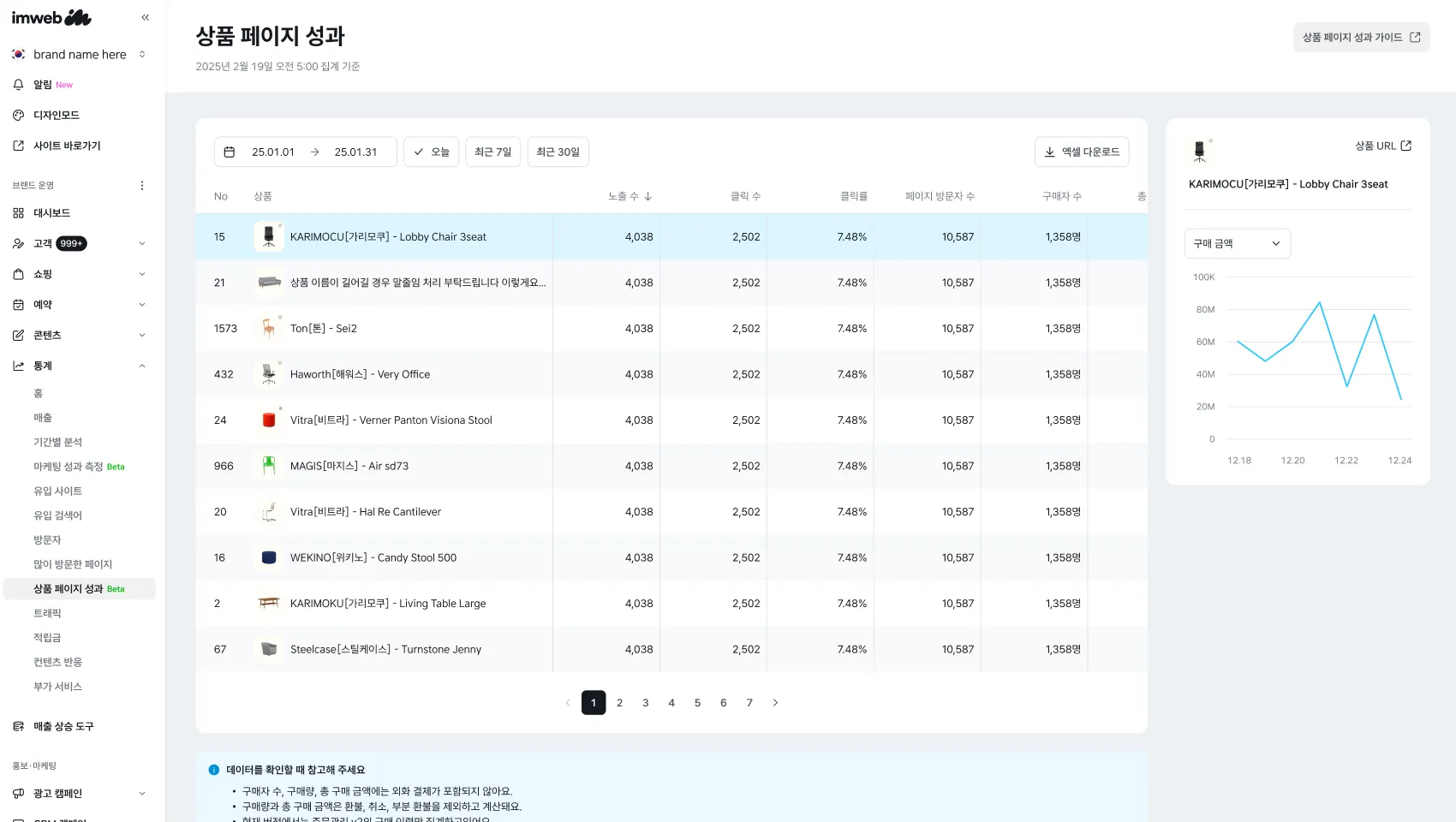
Task: Click the 쇼핑 bag icon
Action: pyautogui.click(x=18, y=274)
